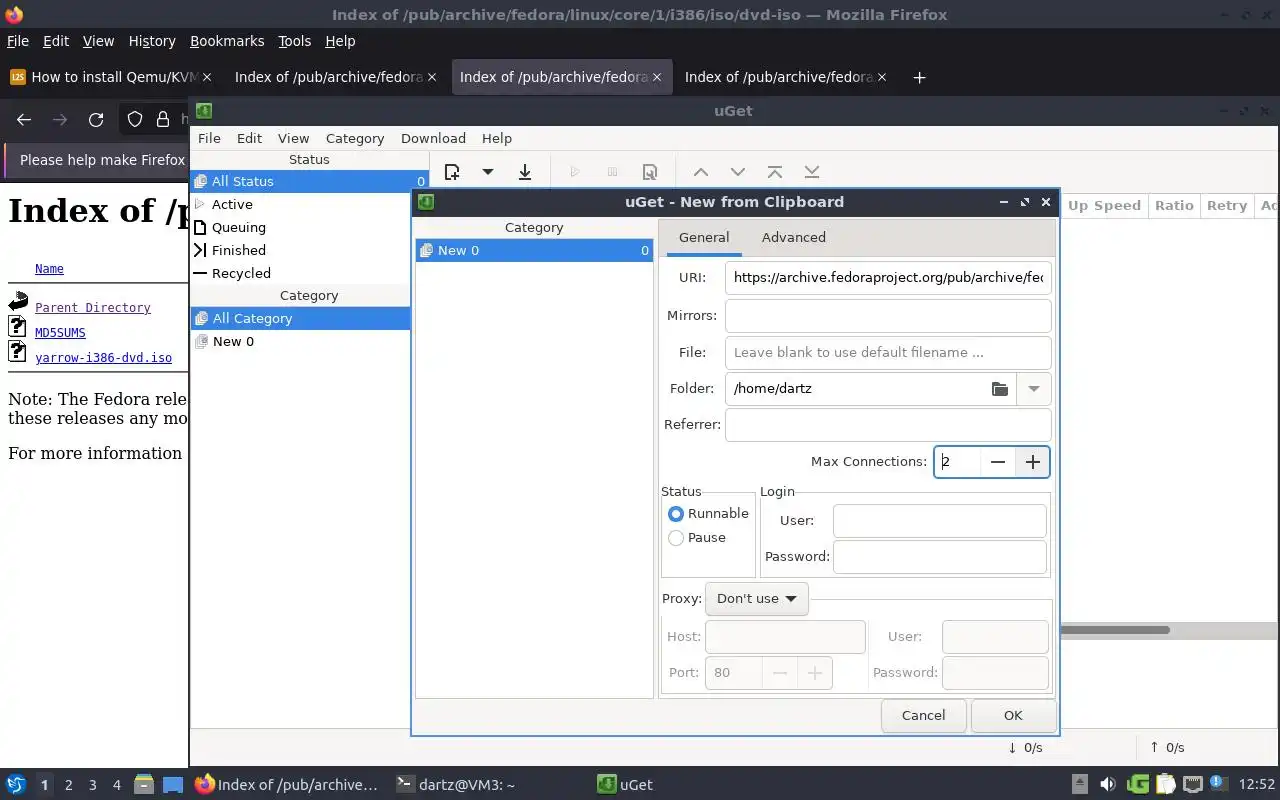The height and width of the screenshot is (800, 1280).
Task: Open the dropdown arrow beside new download icon
Action: coord(488,172)
